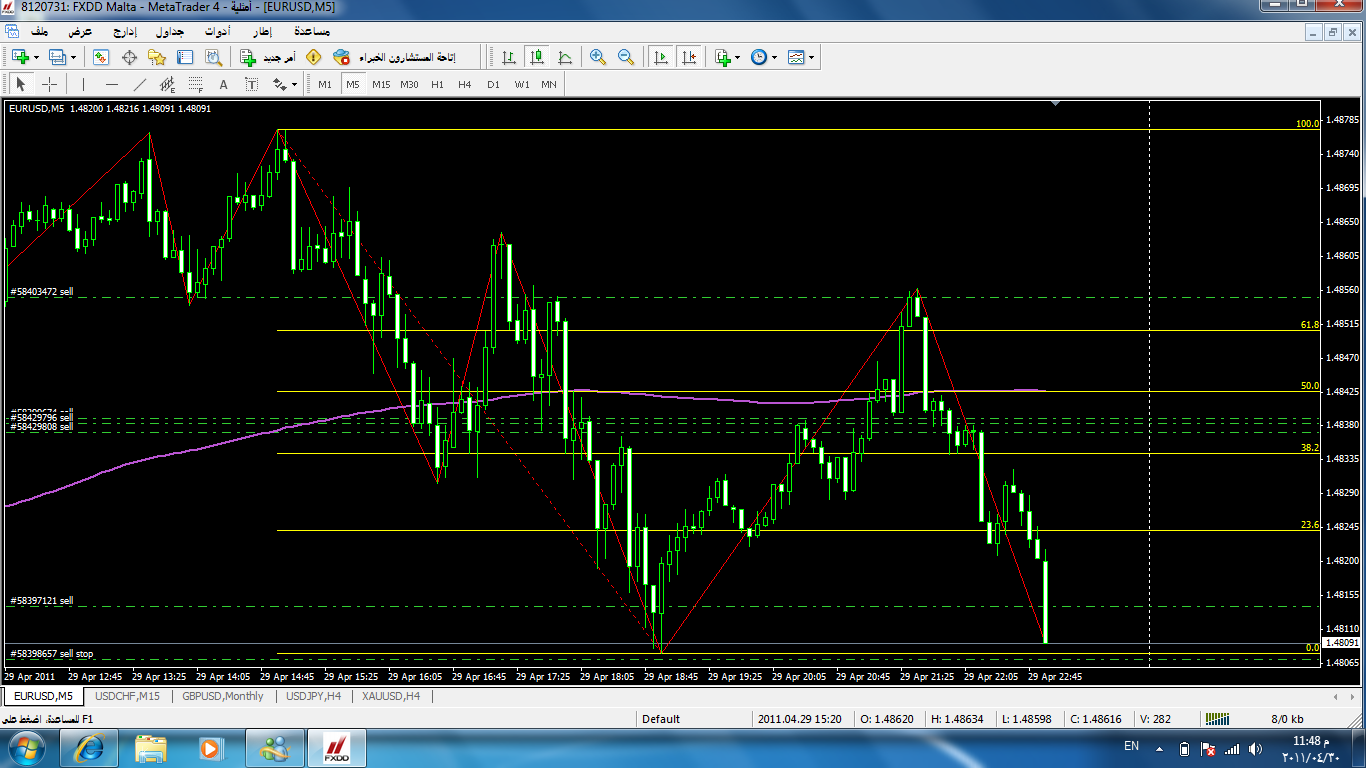Screen dimensions: 1366x768
Task: Switch to the GBPUSD,Monthly chart tab
Action: pos(224,696)
